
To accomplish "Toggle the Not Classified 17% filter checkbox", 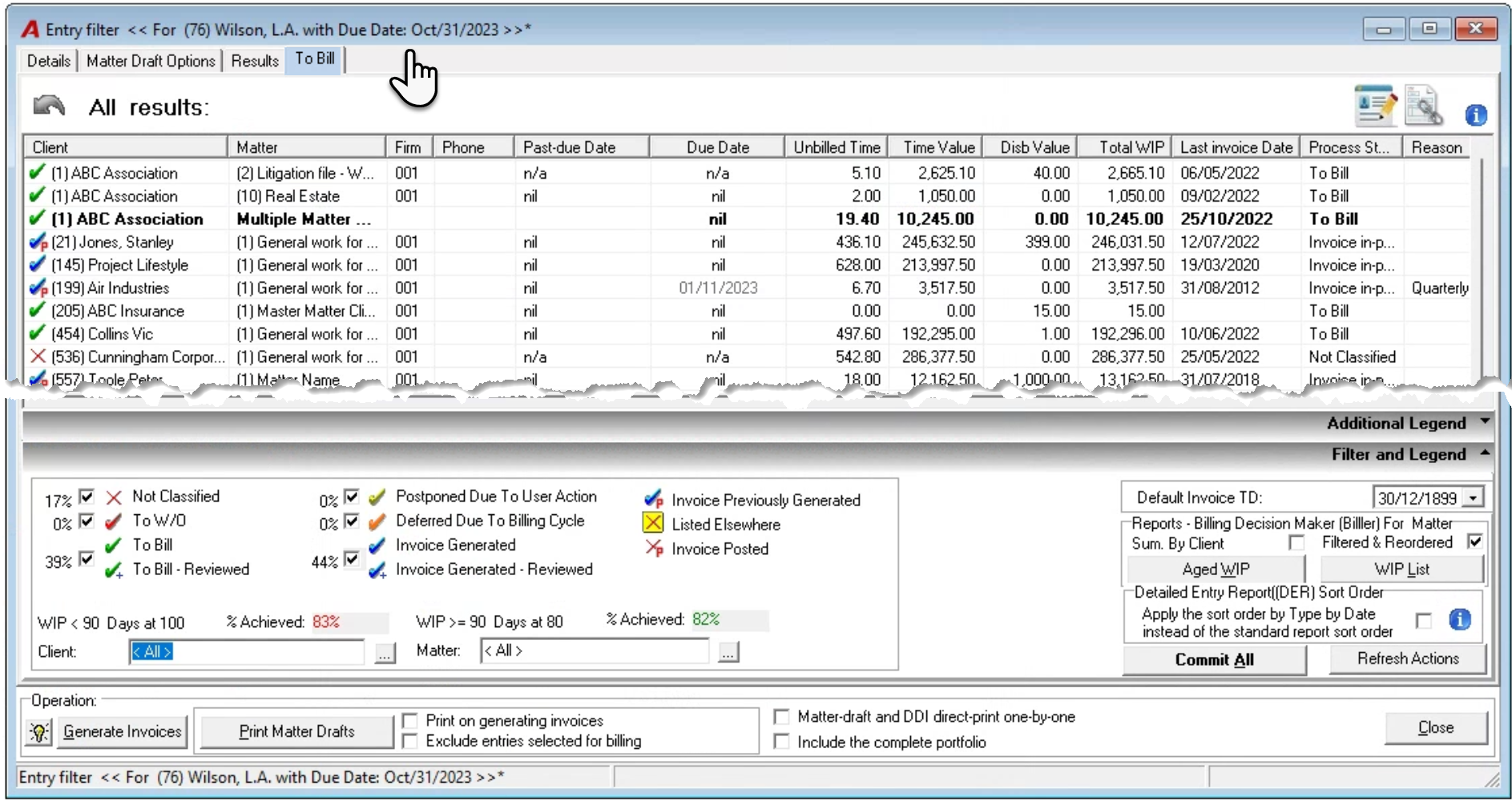I will point(87,497).
